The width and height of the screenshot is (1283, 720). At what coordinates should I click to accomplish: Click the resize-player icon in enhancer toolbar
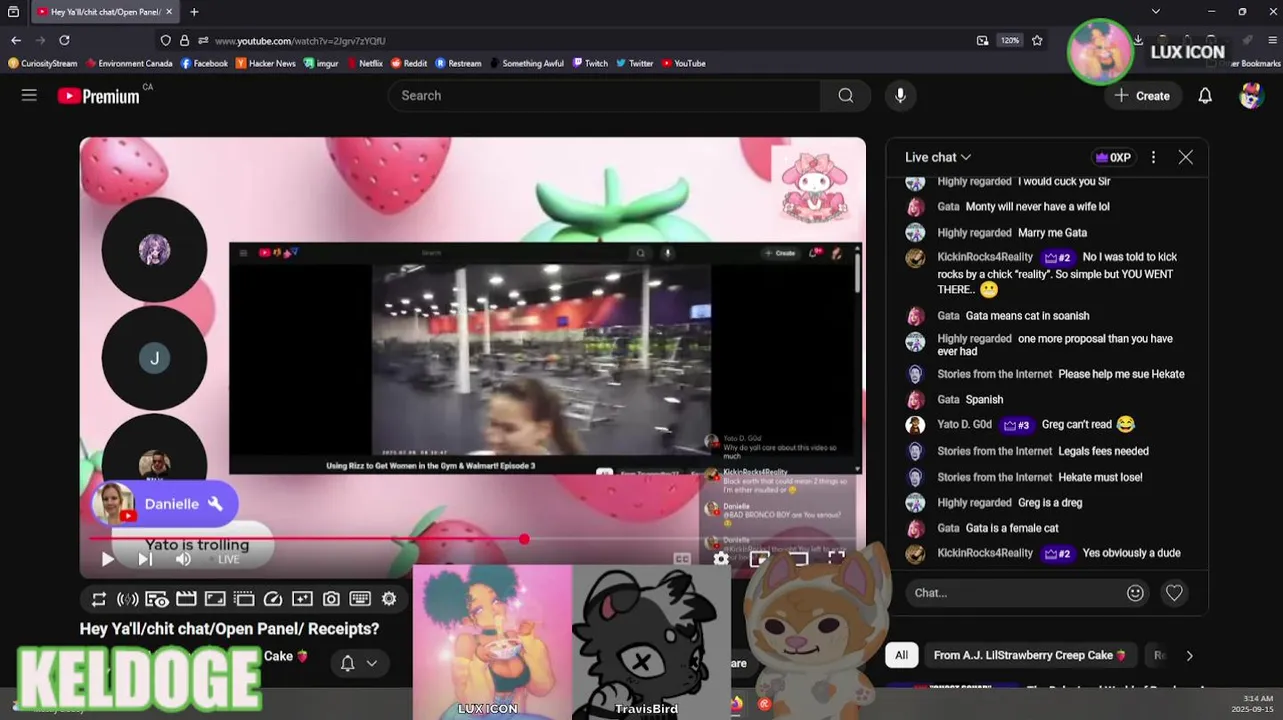pos(215,599)
